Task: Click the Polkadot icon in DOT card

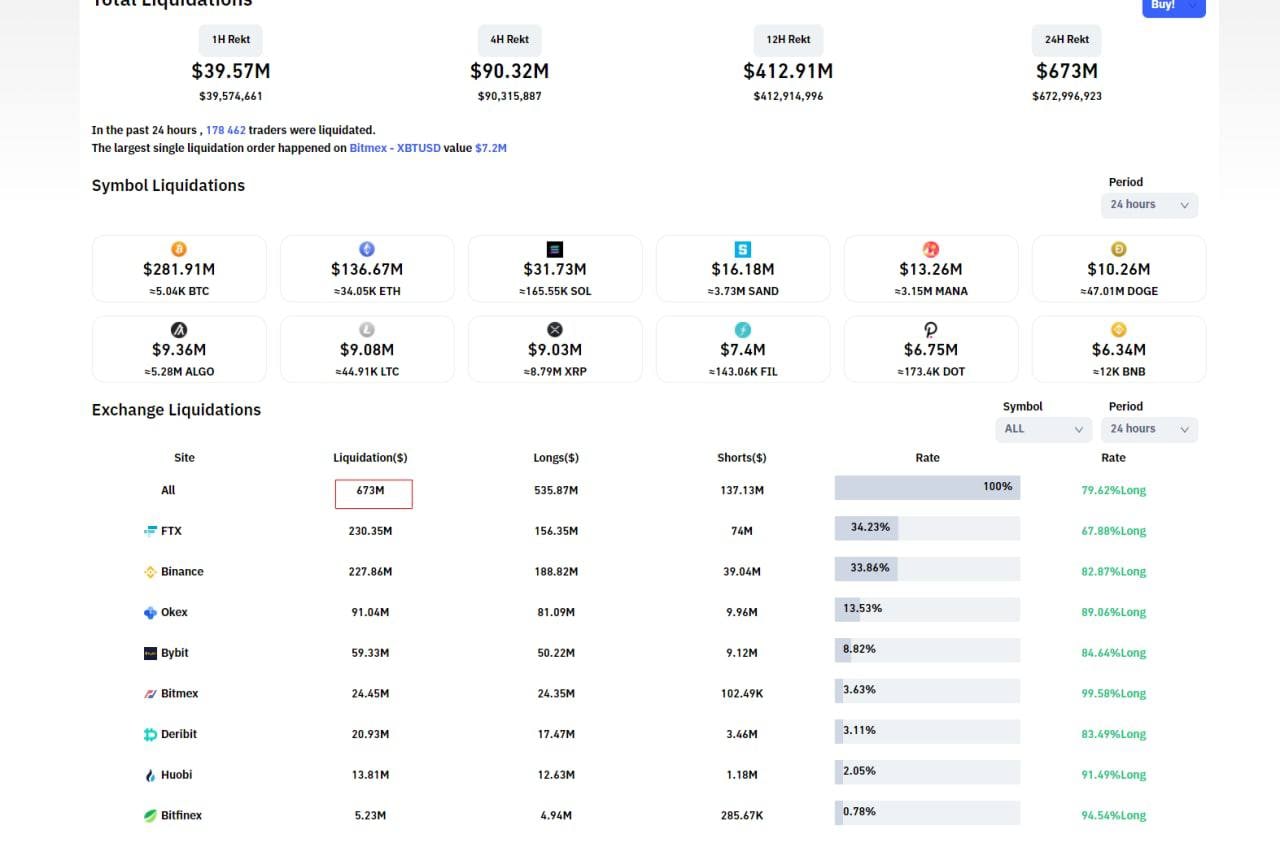Action: click(x=931, y=330)
